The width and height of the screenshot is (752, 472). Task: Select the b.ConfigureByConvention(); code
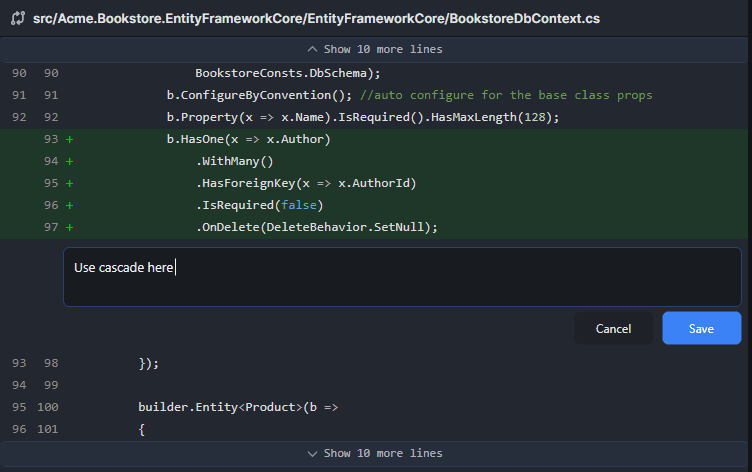click(x=259, y=95)
